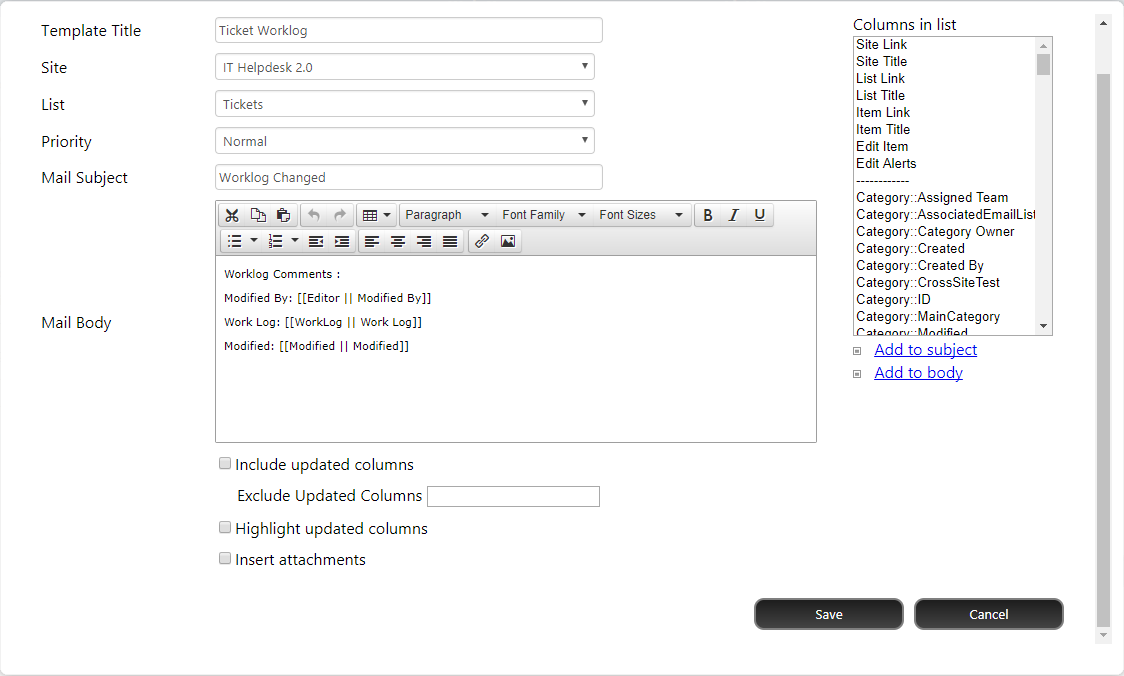Open the Font Family dropdown

click(542, 215)
